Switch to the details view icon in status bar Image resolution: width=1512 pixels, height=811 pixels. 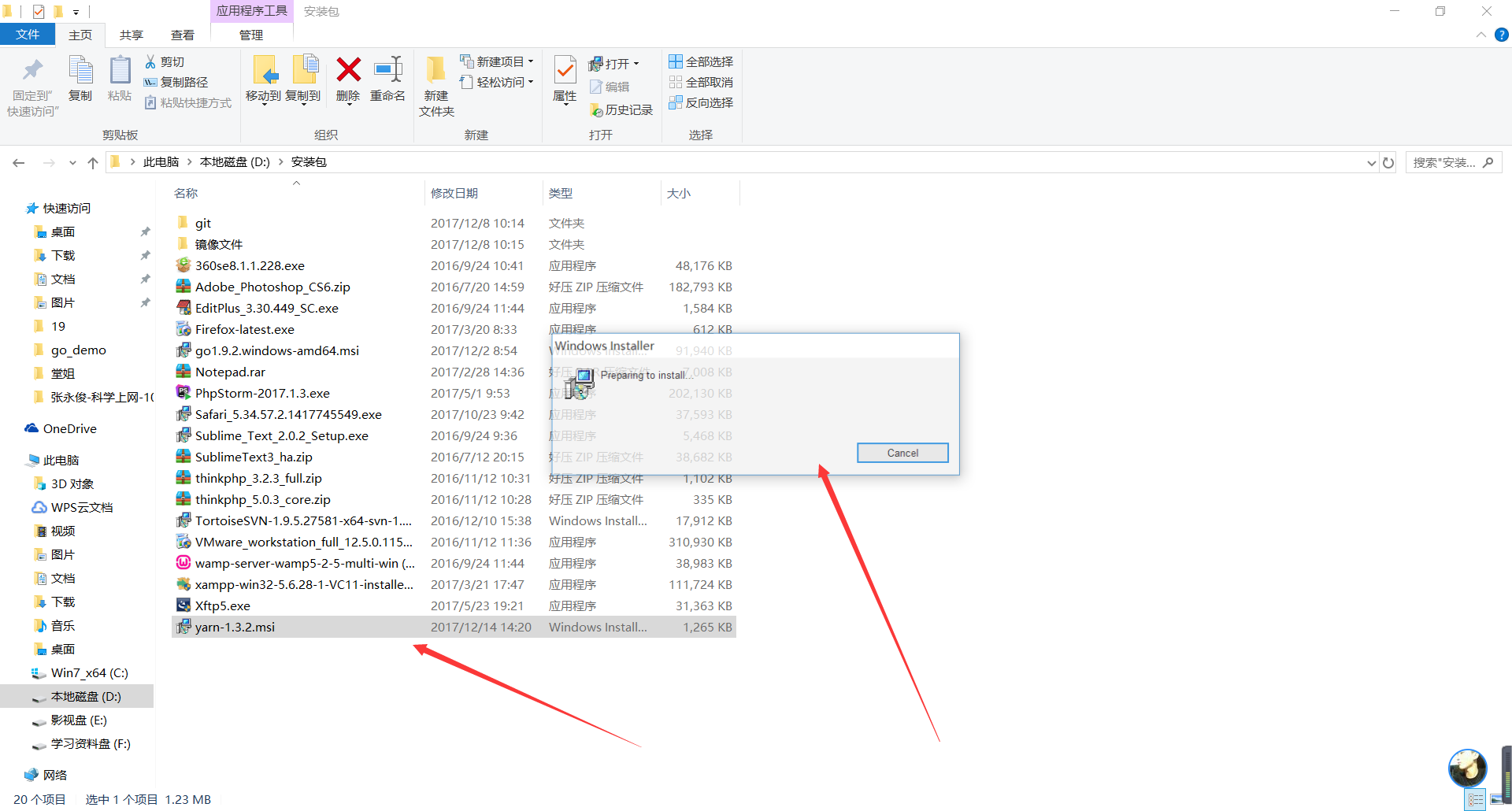(x=1476, y=799)
